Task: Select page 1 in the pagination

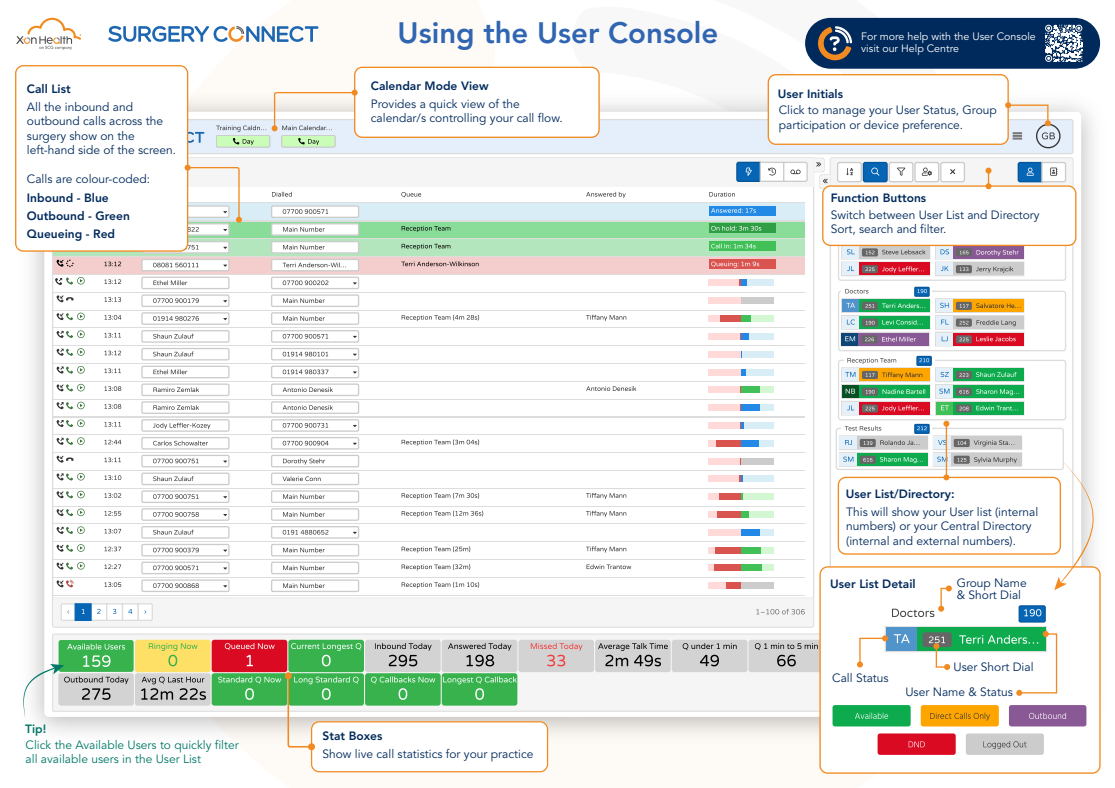Action: pos(83,612)
